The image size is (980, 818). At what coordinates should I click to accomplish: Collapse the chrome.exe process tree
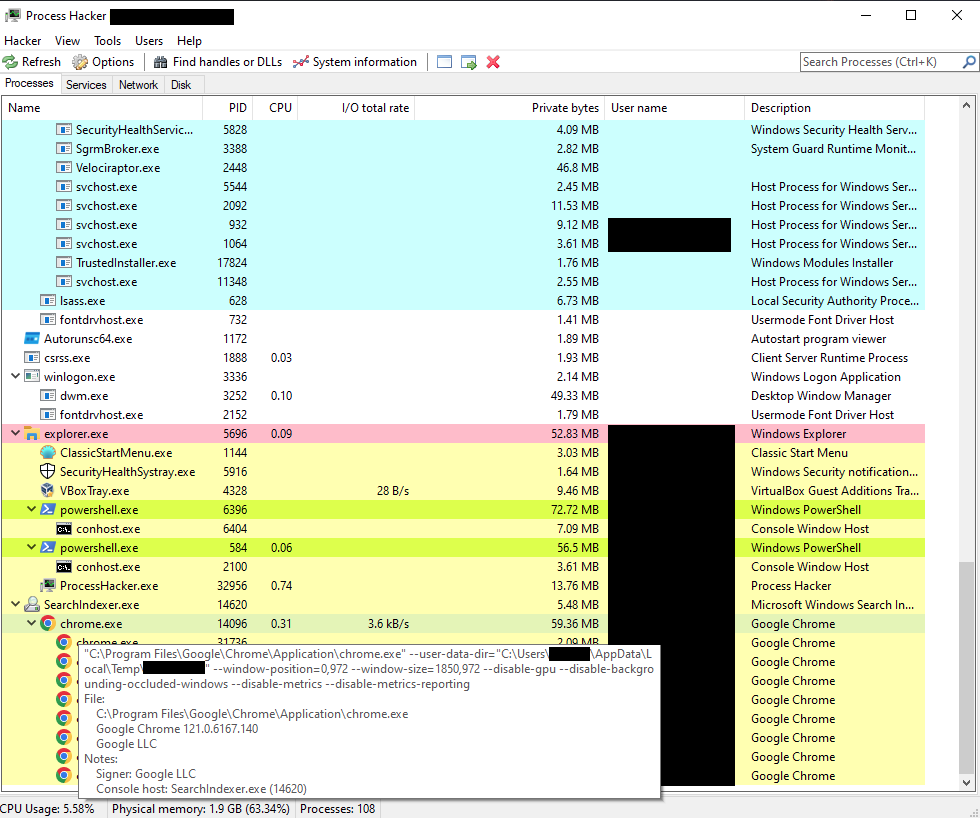(x=30, y=623)
